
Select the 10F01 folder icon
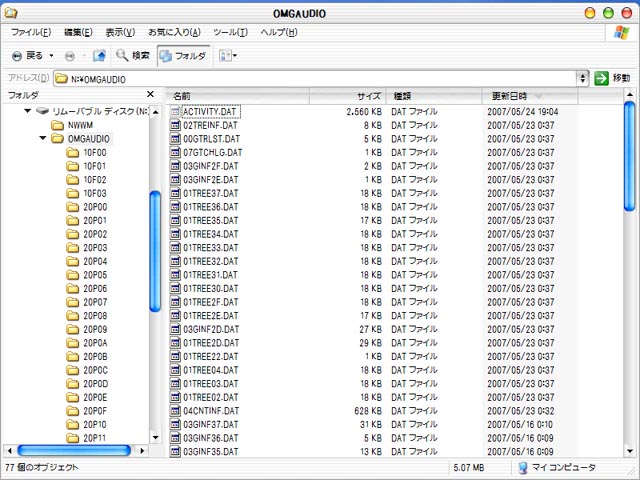(72, 166)
